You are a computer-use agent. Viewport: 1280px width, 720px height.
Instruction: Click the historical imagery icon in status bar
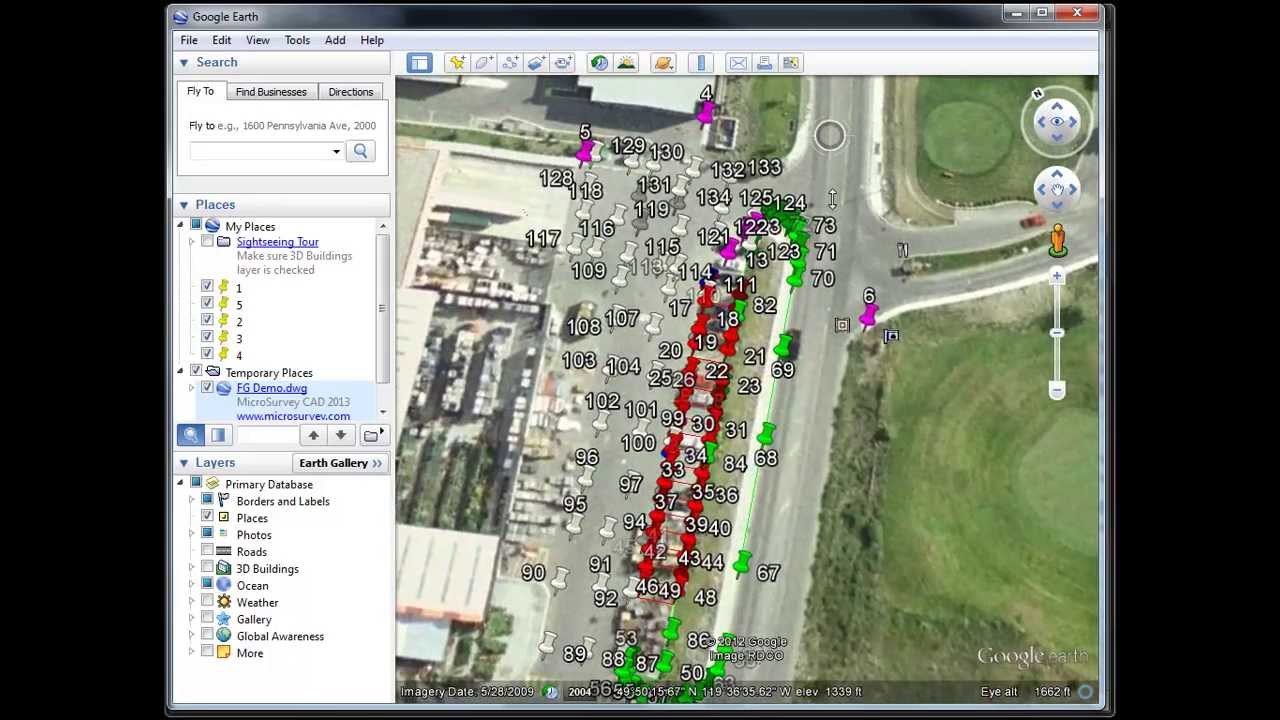point(551,691)
